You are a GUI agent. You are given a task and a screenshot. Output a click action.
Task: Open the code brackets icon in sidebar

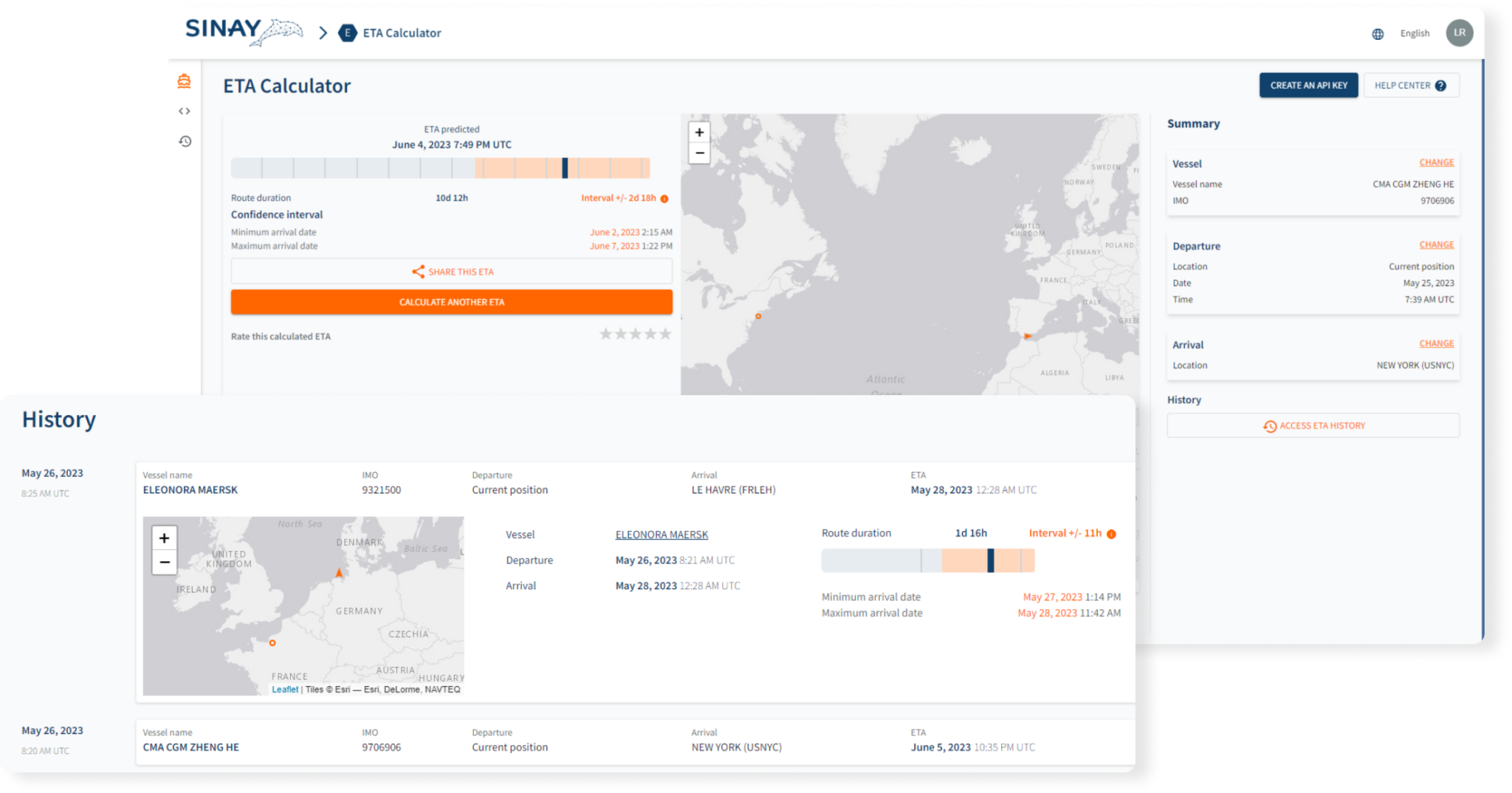tap(185, 111)
